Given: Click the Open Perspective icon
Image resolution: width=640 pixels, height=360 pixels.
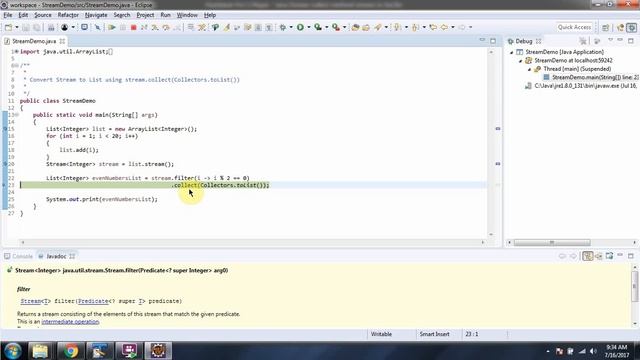Looking at the screenshot, I should pos(605,27).
